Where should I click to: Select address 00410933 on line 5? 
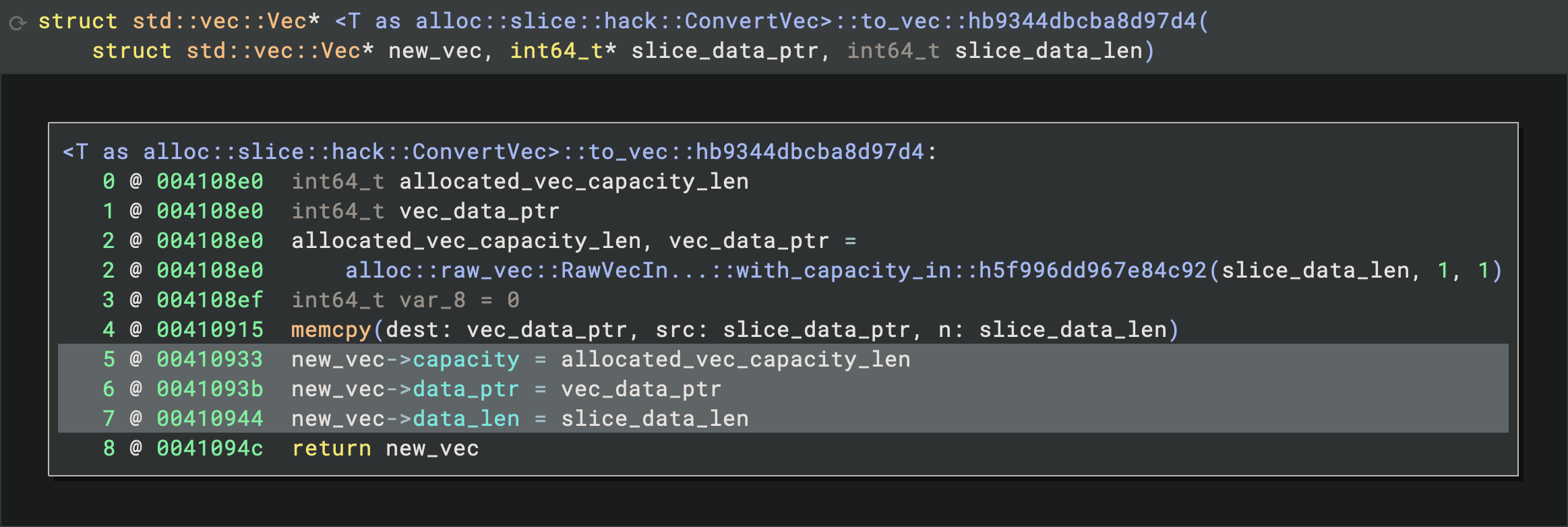coord(210,360)
